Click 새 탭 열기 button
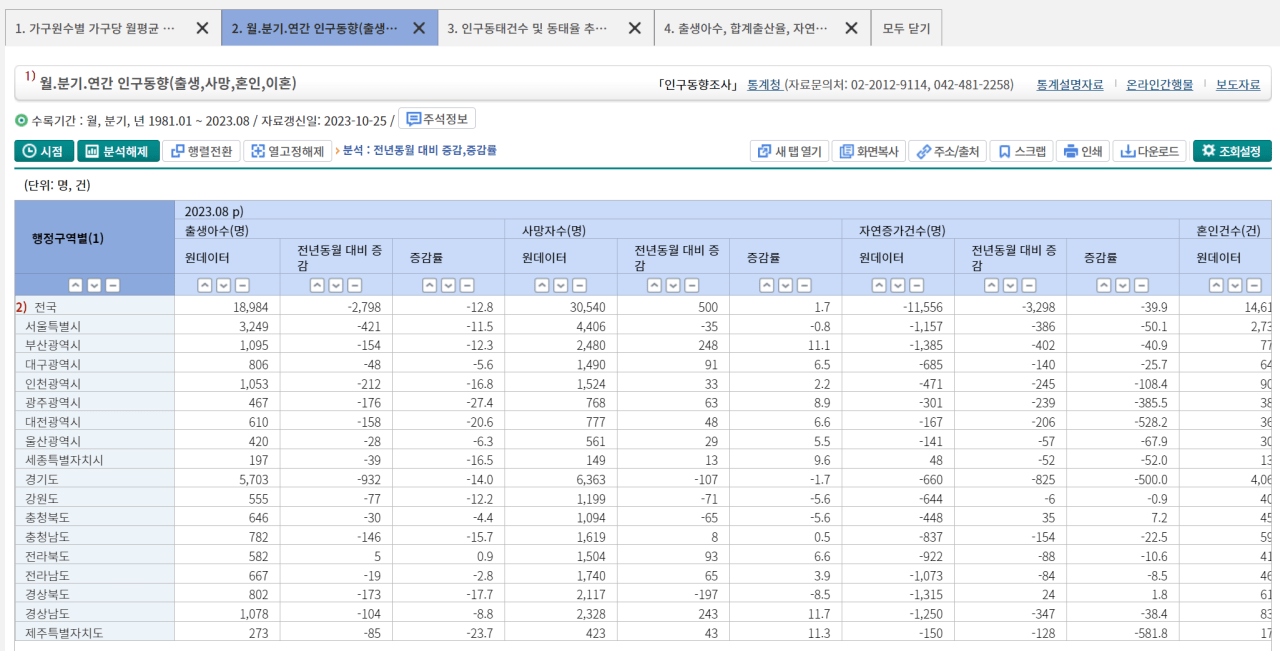The height and width of the screenshot is (651, 1280). click(789, 151)
